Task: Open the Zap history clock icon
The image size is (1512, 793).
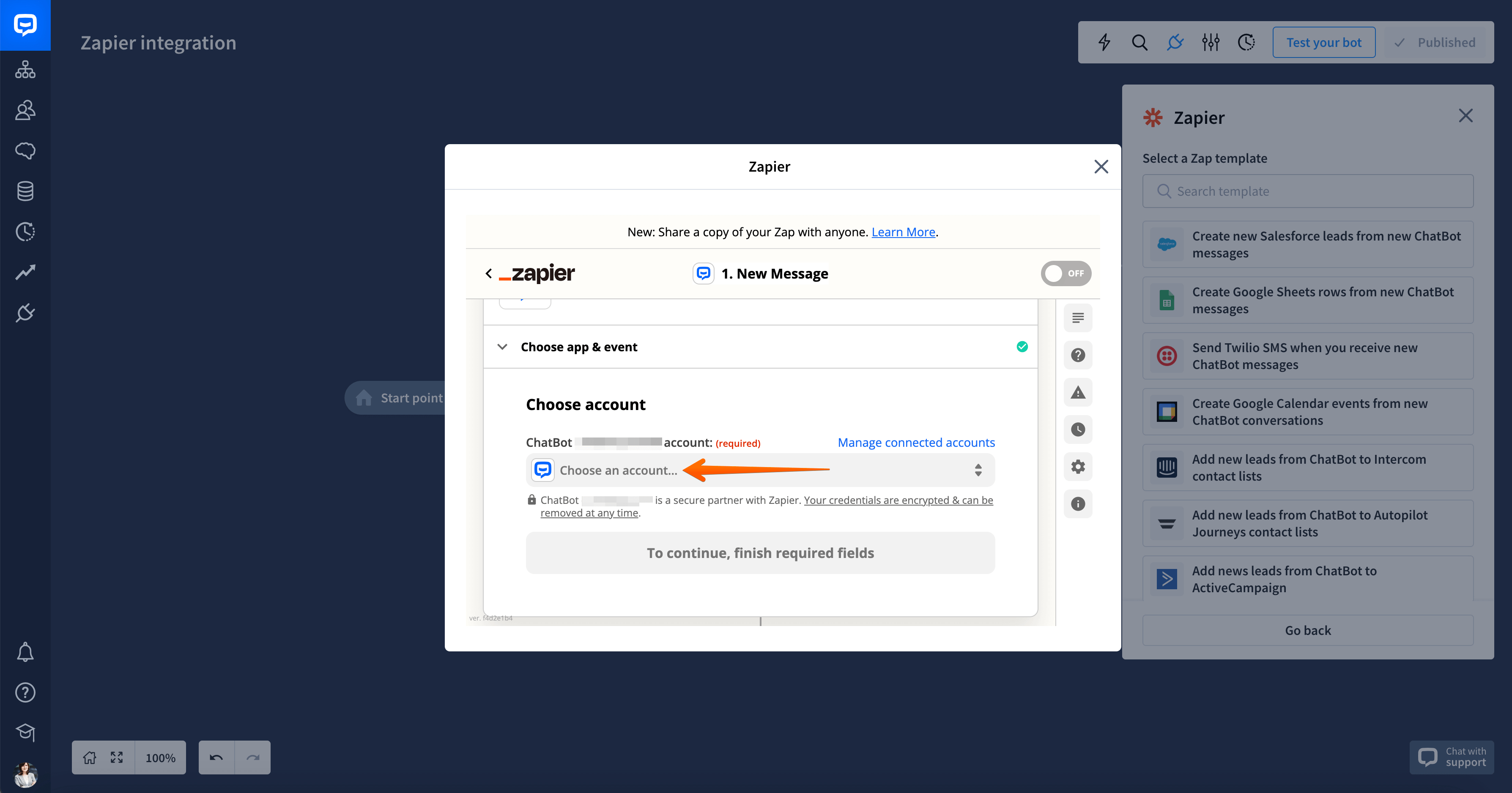Action: [x=1078, y=429]
